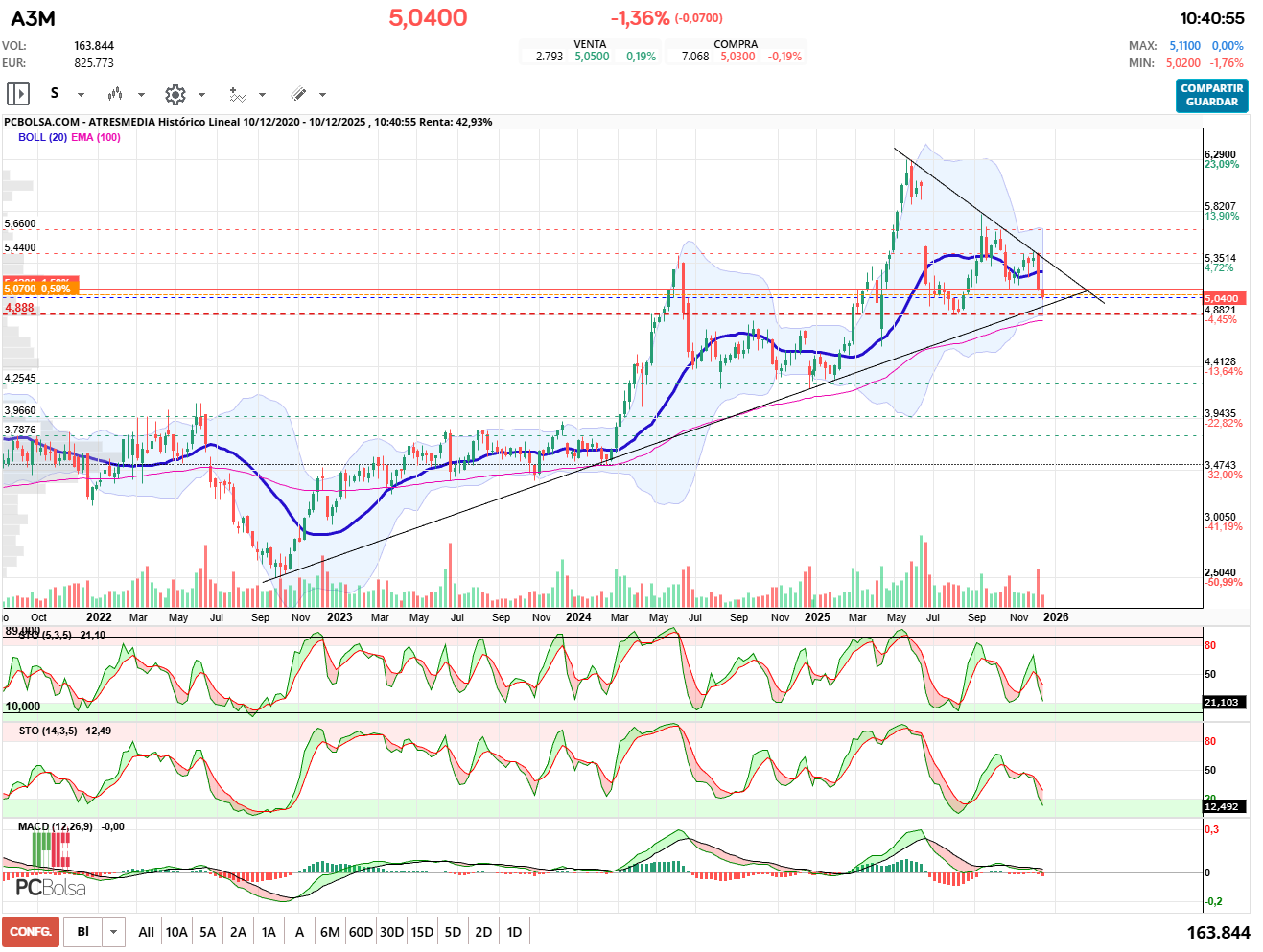The image size is (1263, 952).
Task: Switch to the 6M time range
Action: pos(330,932)
